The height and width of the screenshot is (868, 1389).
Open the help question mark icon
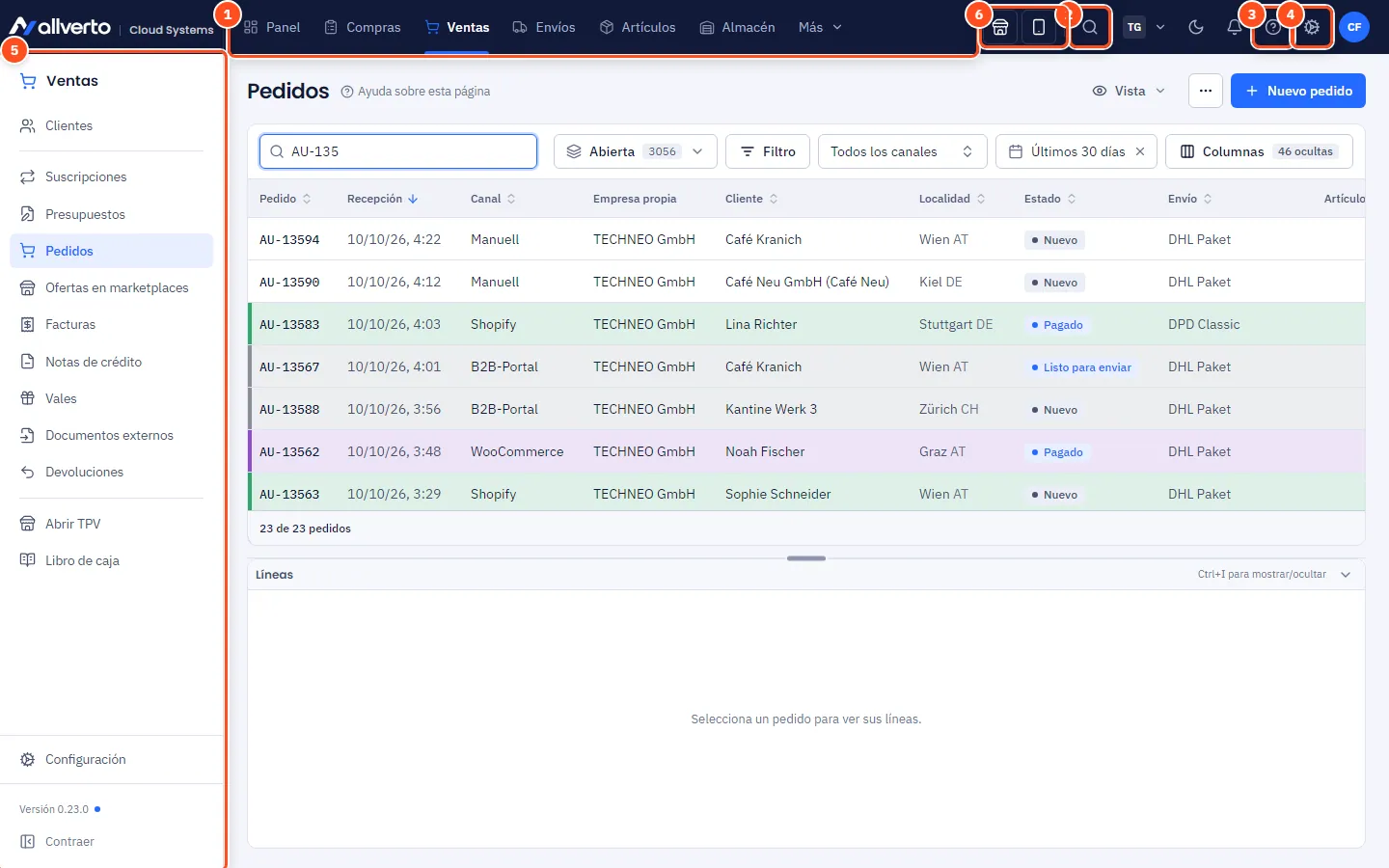coord(1273,27)
